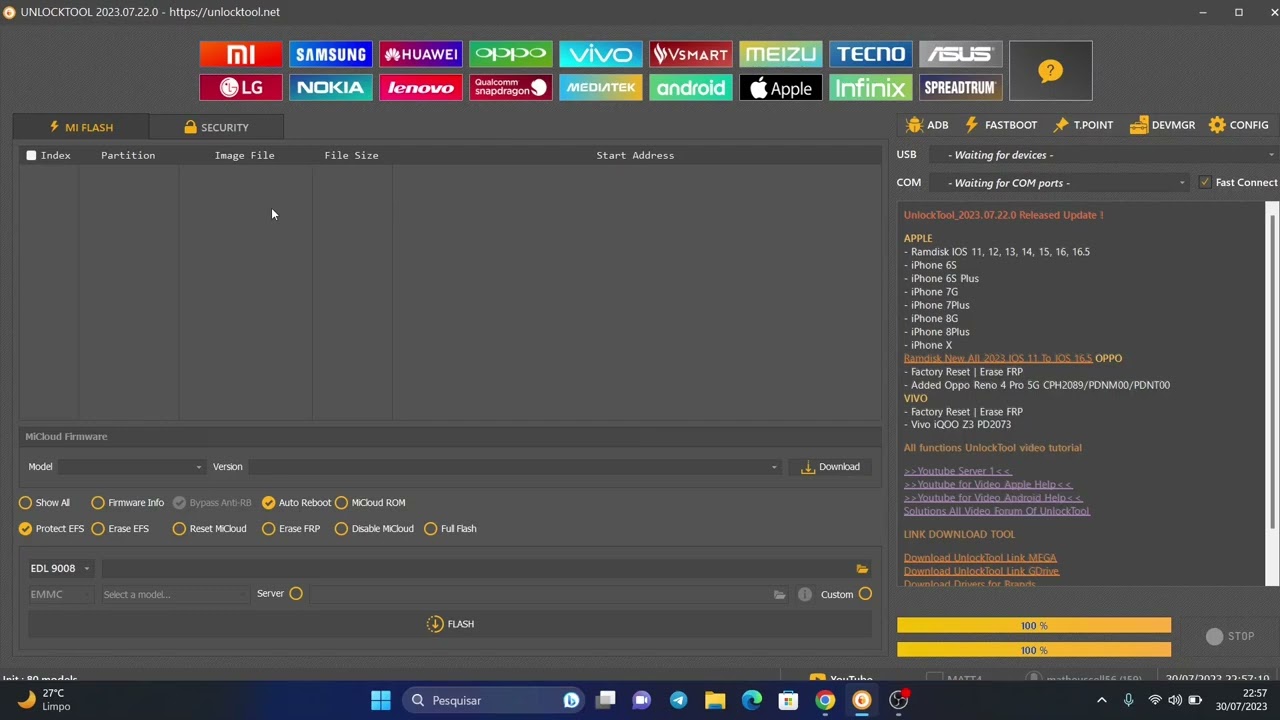1280x720 pixels.
Task: Select the ASUS brand icon
Action: 961,54
